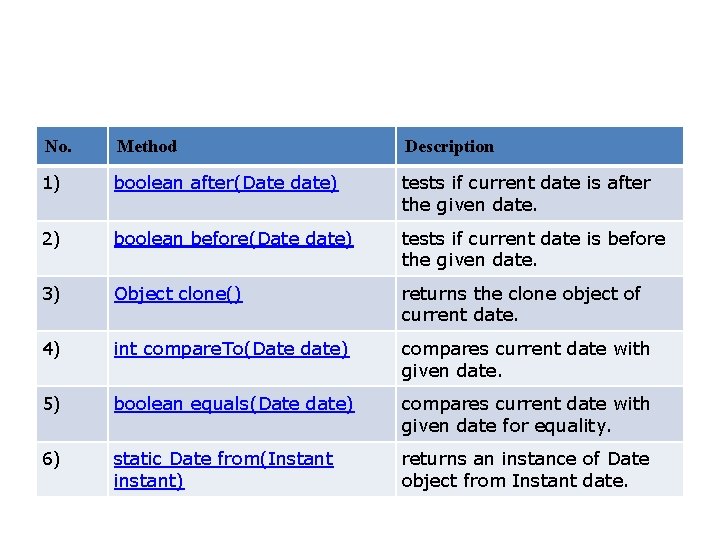
Task: Select row number 6) cell
Action: [x=52, y=458]
